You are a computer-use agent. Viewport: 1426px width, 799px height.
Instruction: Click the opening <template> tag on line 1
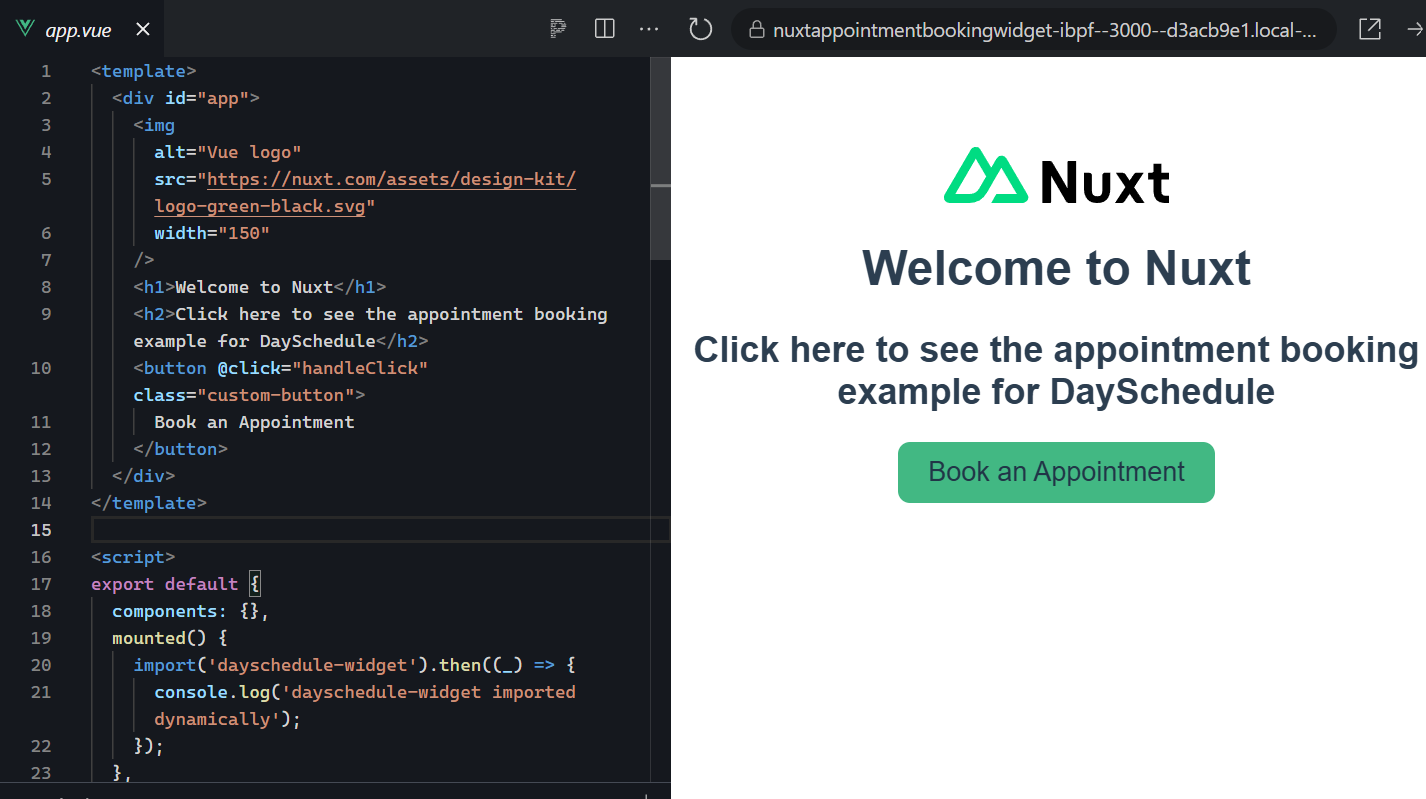(144, 71)
